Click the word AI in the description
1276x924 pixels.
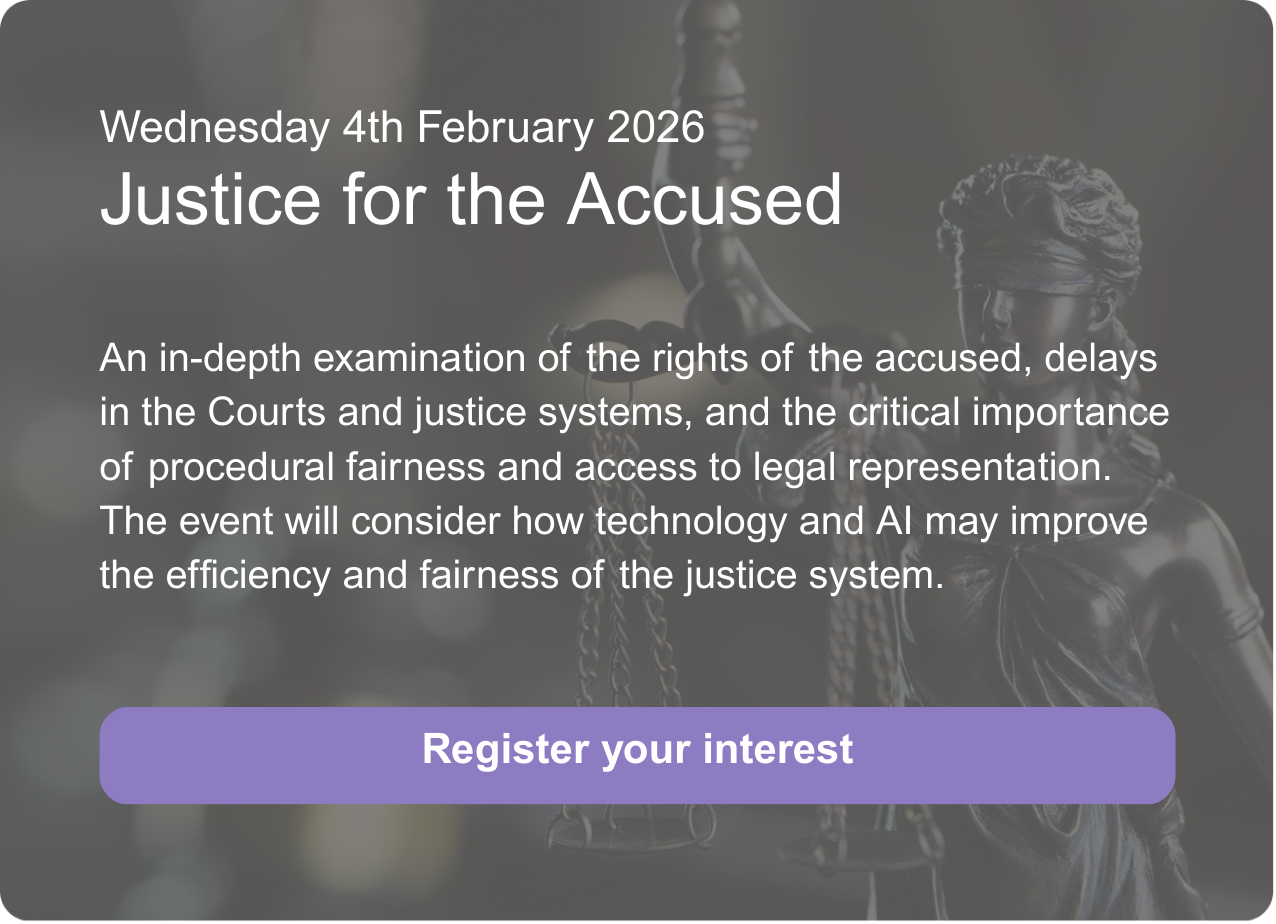pos(893,522)
